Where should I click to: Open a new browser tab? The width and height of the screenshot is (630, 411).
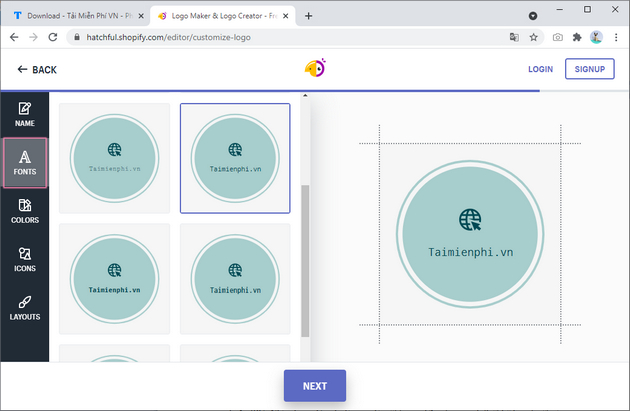308,16
